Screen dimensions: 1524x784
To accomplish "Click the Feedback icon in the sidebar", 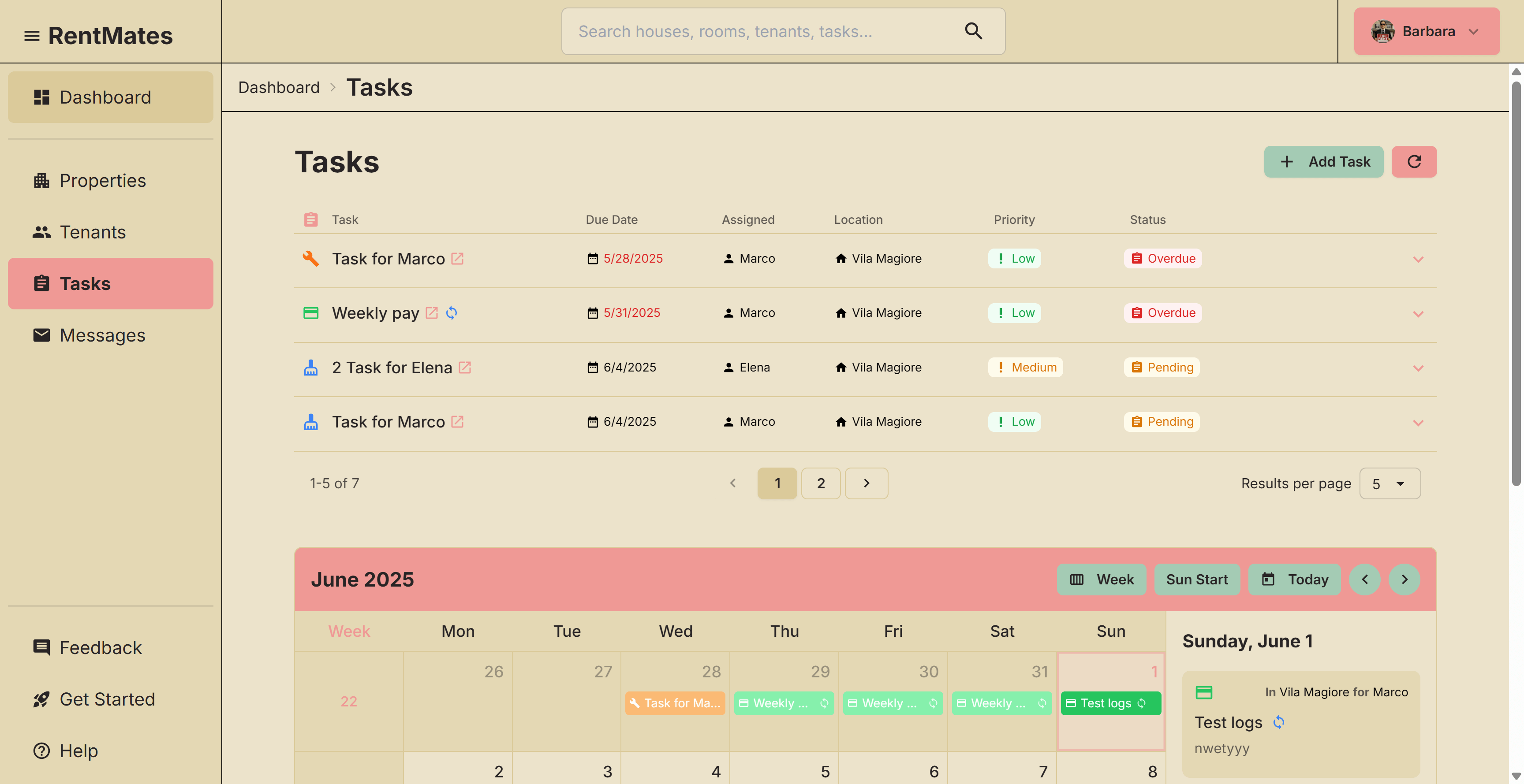I will 41,647.
